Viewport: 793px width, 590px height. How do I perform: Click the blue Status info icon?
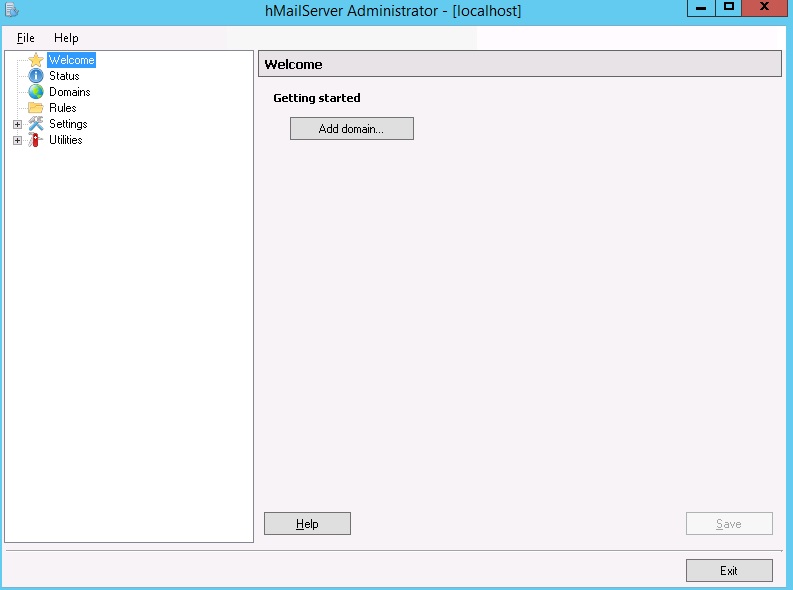click(x=36, y=76)
